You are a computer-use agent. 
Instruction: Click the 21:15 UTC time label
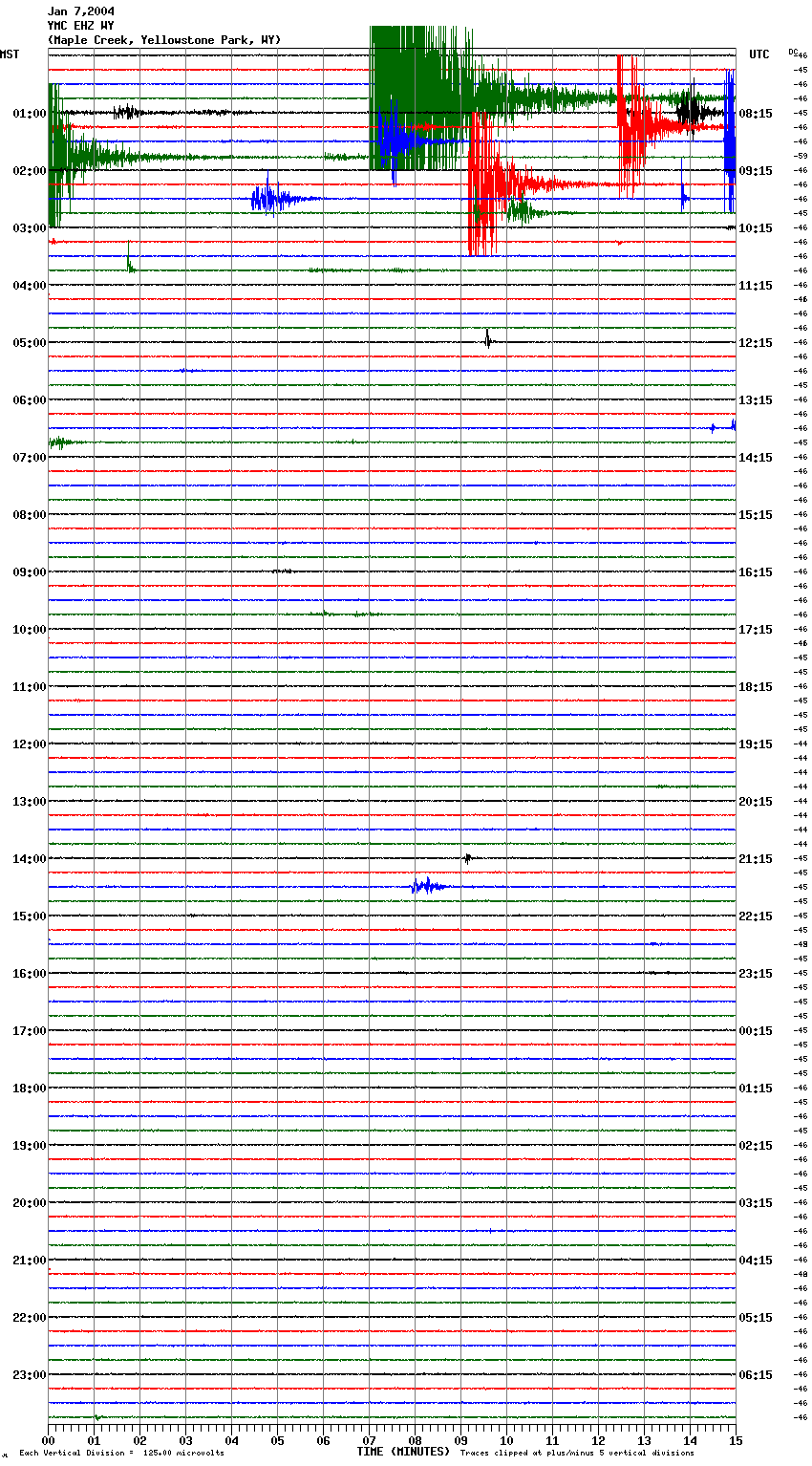point(756,859)
